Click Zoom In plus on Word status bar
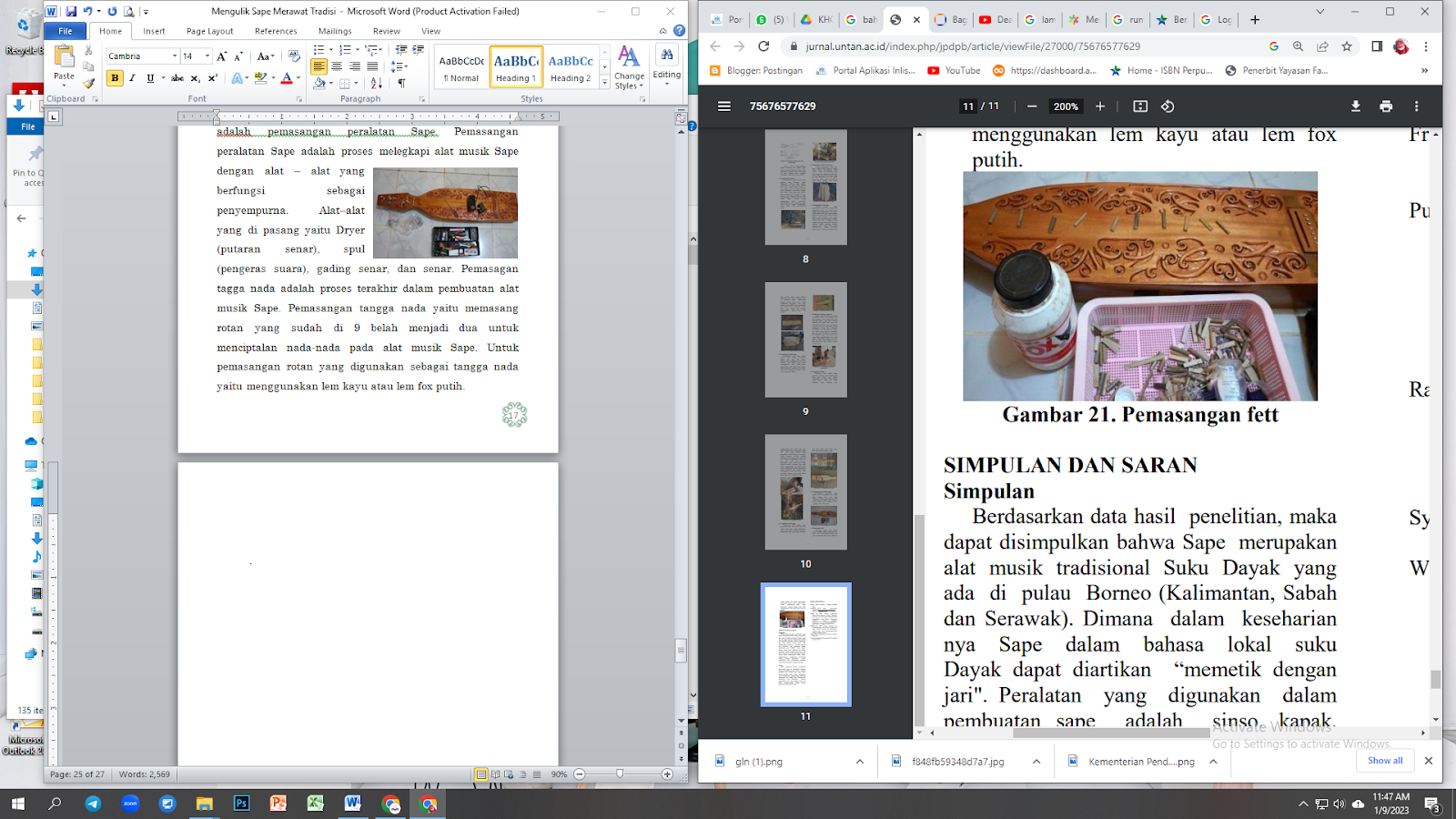Viewport: 1456px width, 819px height. coord(667,774)
